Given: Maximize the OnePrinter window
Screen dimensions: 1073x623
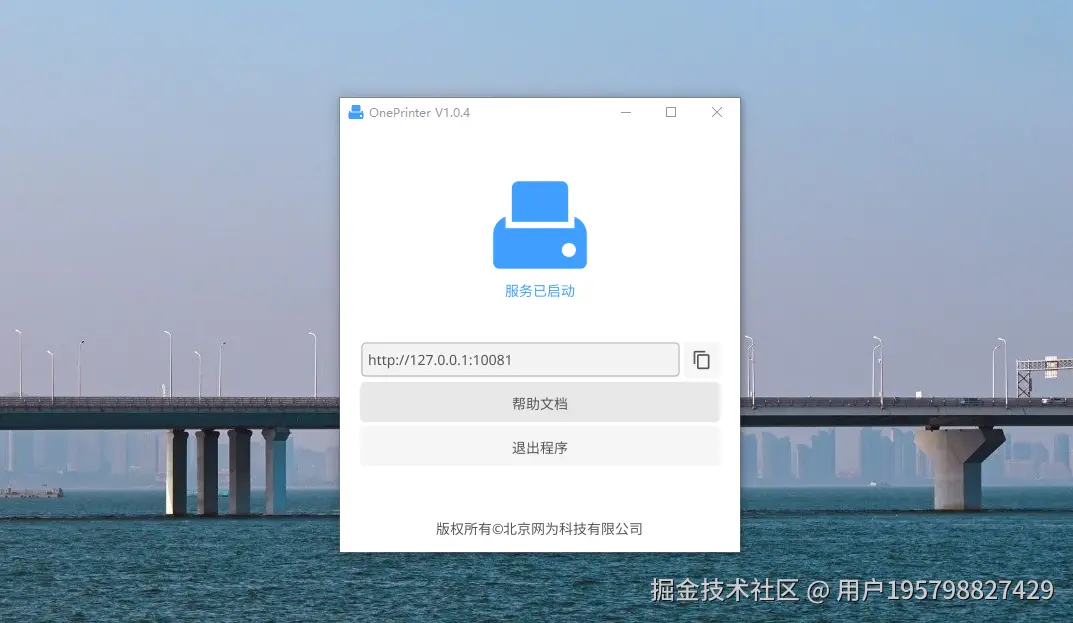Looking at the screenshot, I should (x=671, y=112).
